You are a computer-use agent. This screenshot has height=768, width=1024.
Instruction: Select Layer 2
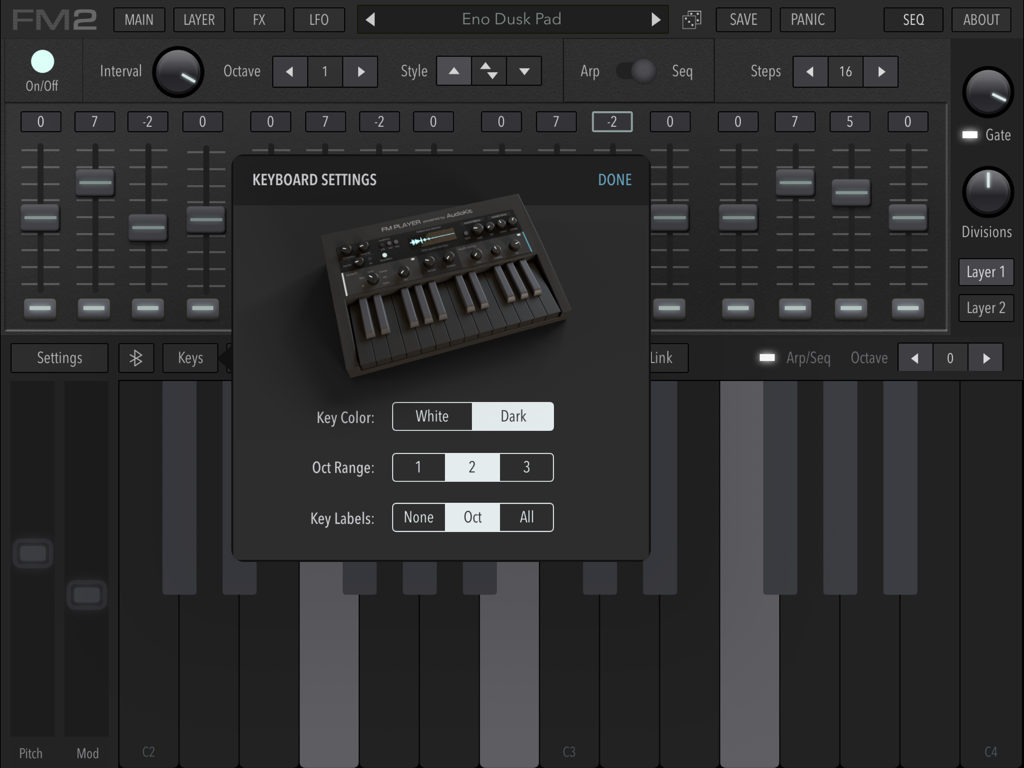click(986, 308)
